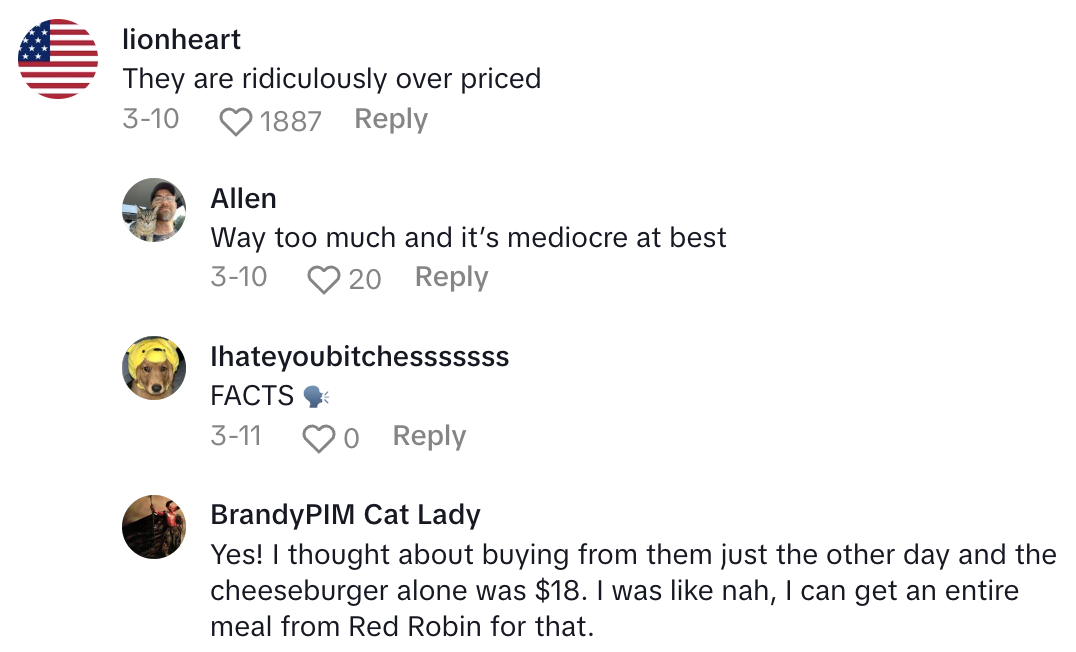Select the "They are ridiculously over priced" comment
Screen dimensions: 1076x652
[331, 78]
